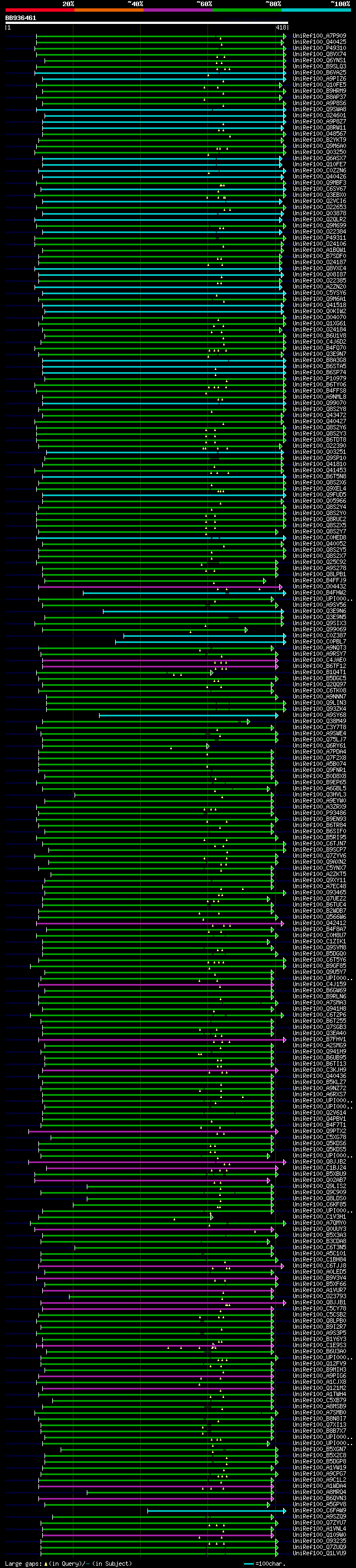Select the query name BB936461
The width and height of the screenshot is (356, 1568).
(21, 18)
